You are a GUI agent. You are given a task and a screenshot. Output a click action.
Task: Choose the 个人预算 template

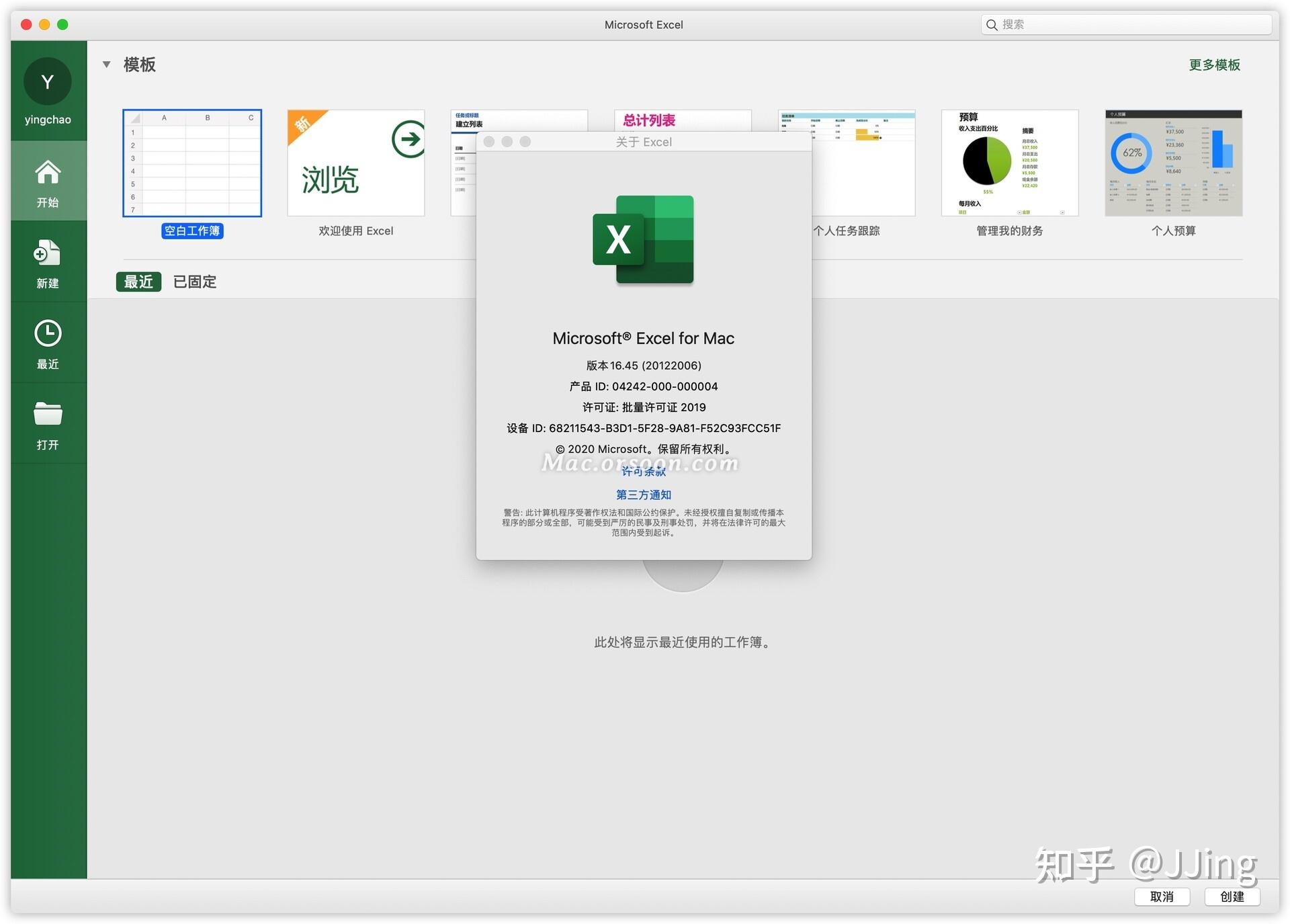(x=1174, y=163)
